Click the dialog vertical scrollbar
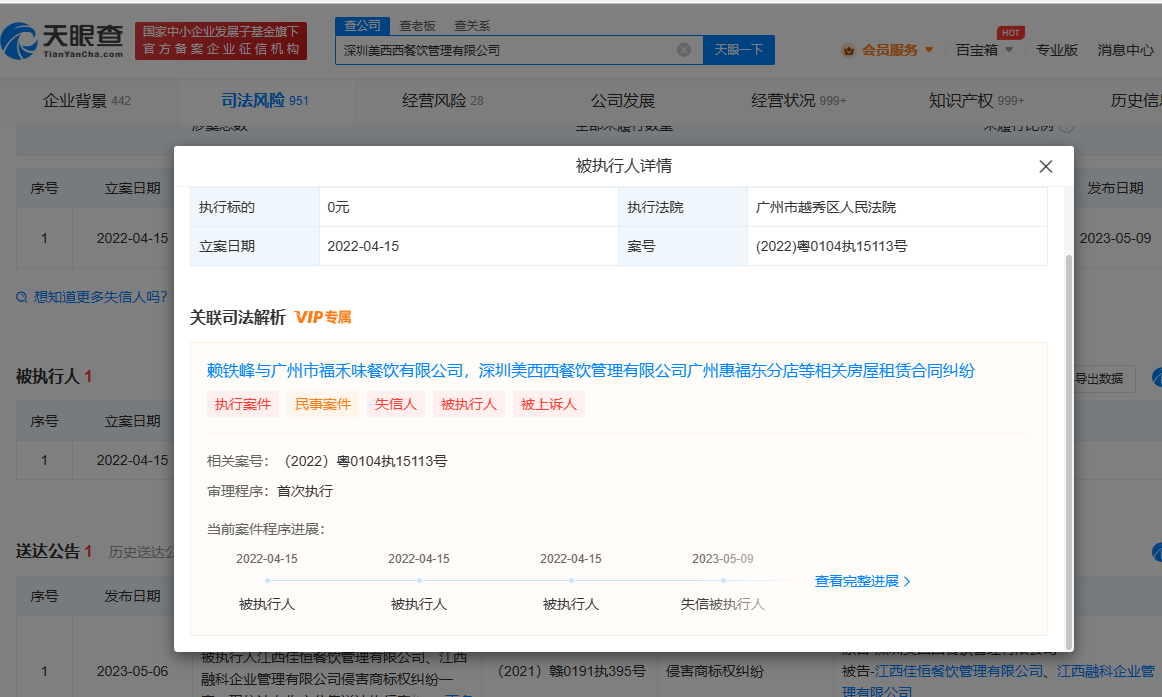 pyautogui.click(x=1068, y=452)
